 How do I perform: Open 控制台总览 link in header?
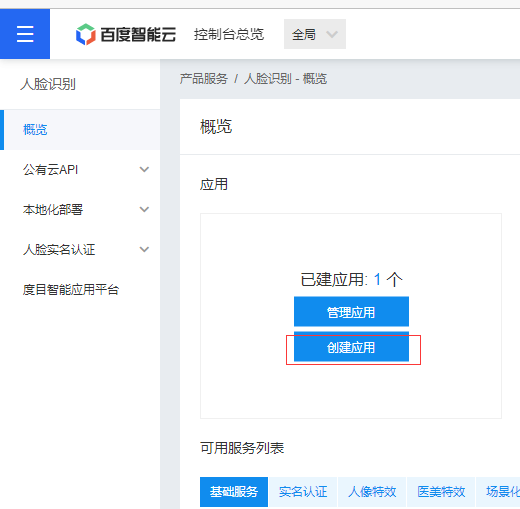[229, 34]
